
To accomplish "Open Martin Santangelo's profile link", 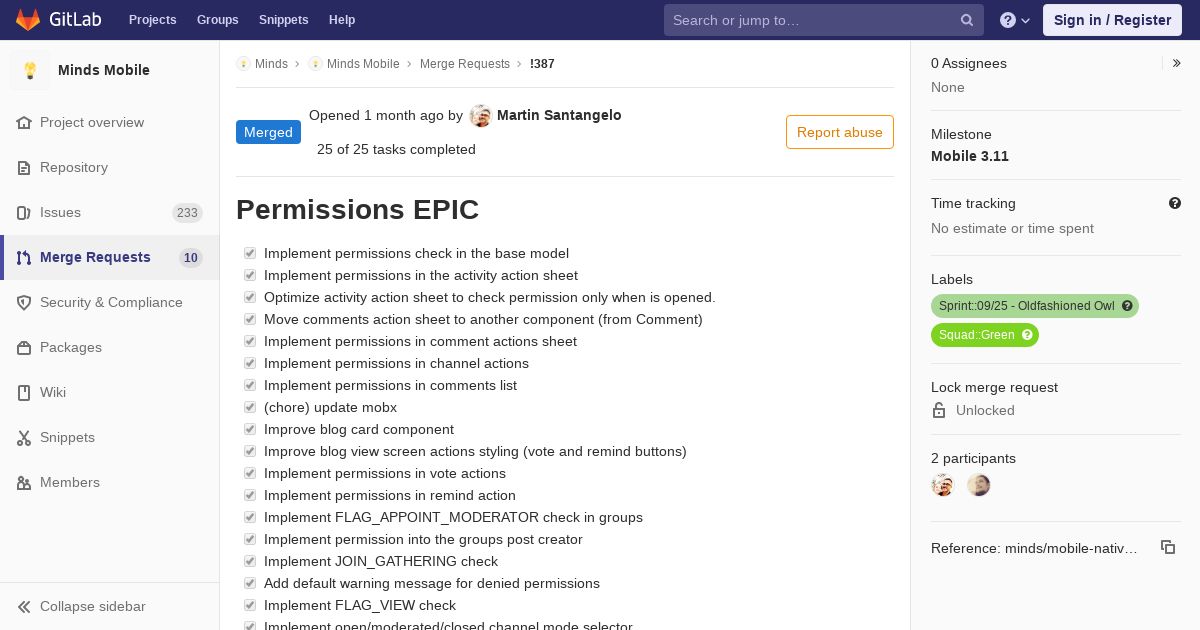I will tap(559, 115).
